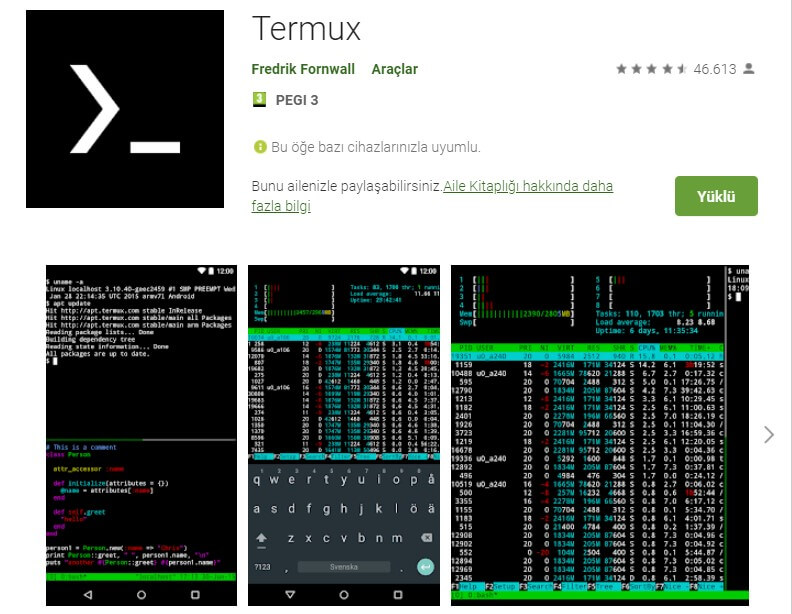Click the Yüklü installed button
This screenshot has width=792, height=614.
click(716, 196)
